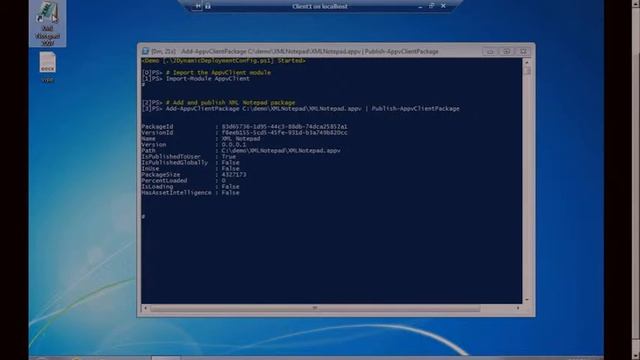Screen dimensions: 640x360
Task: Click the Add-AppvClientPackage command line in console
Action: click(x=312, y=109)
